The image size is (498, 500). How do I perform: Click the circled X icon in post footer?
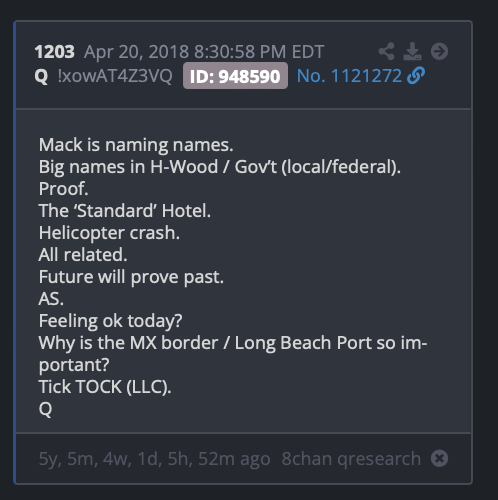coord(439,458)
